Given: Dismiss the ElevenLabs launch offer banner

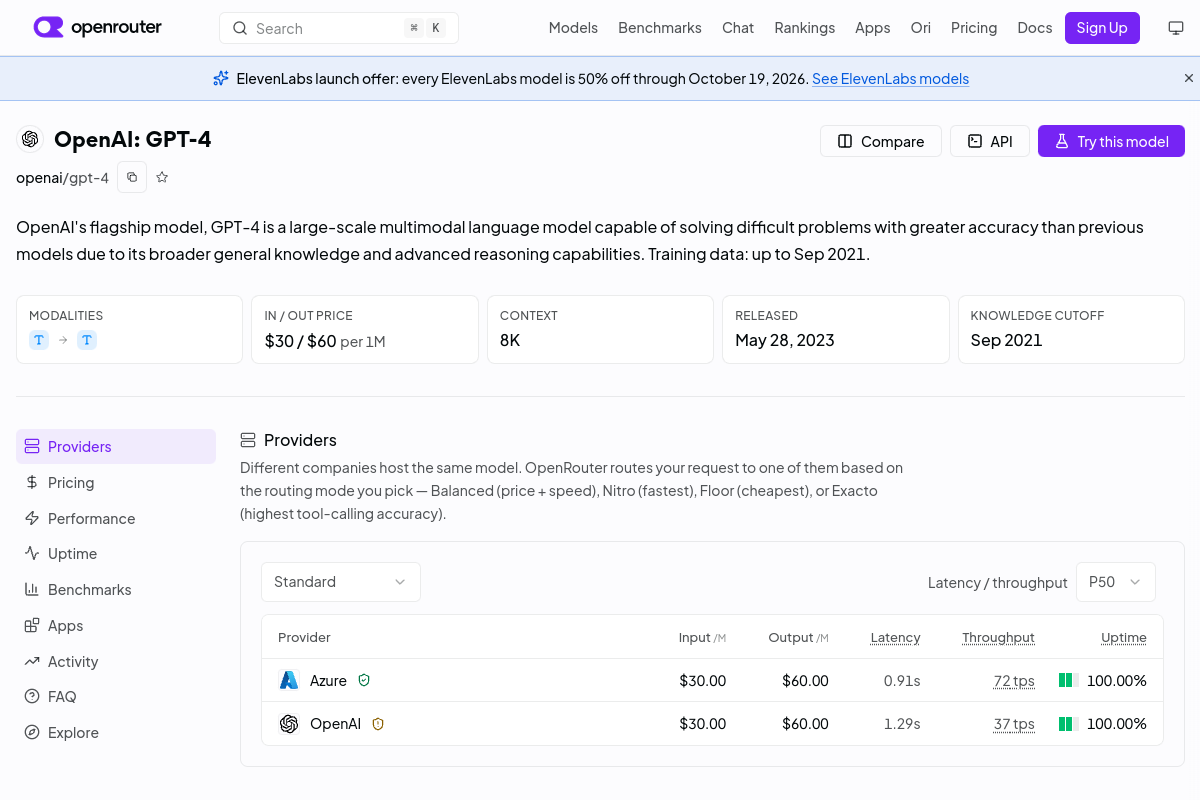Looking at the screenshot, I should click(1189, 78).
